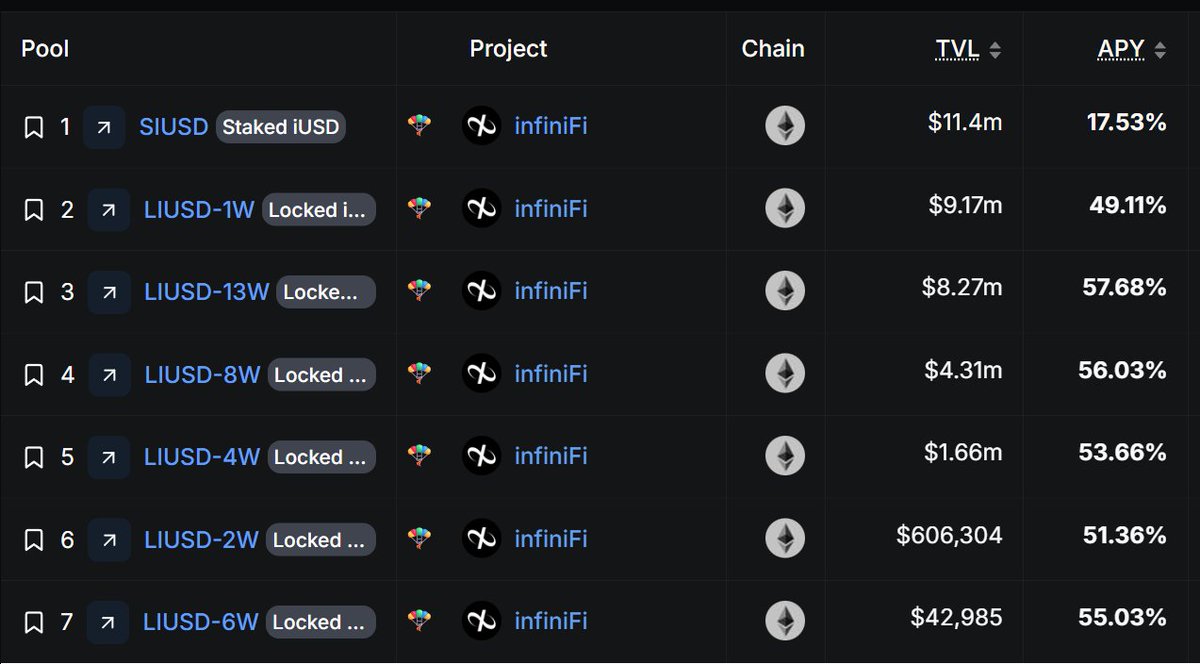The height and width of the screenshot is (664, 1200).
Task: Click the Chain column header
Action: (773, 48)
